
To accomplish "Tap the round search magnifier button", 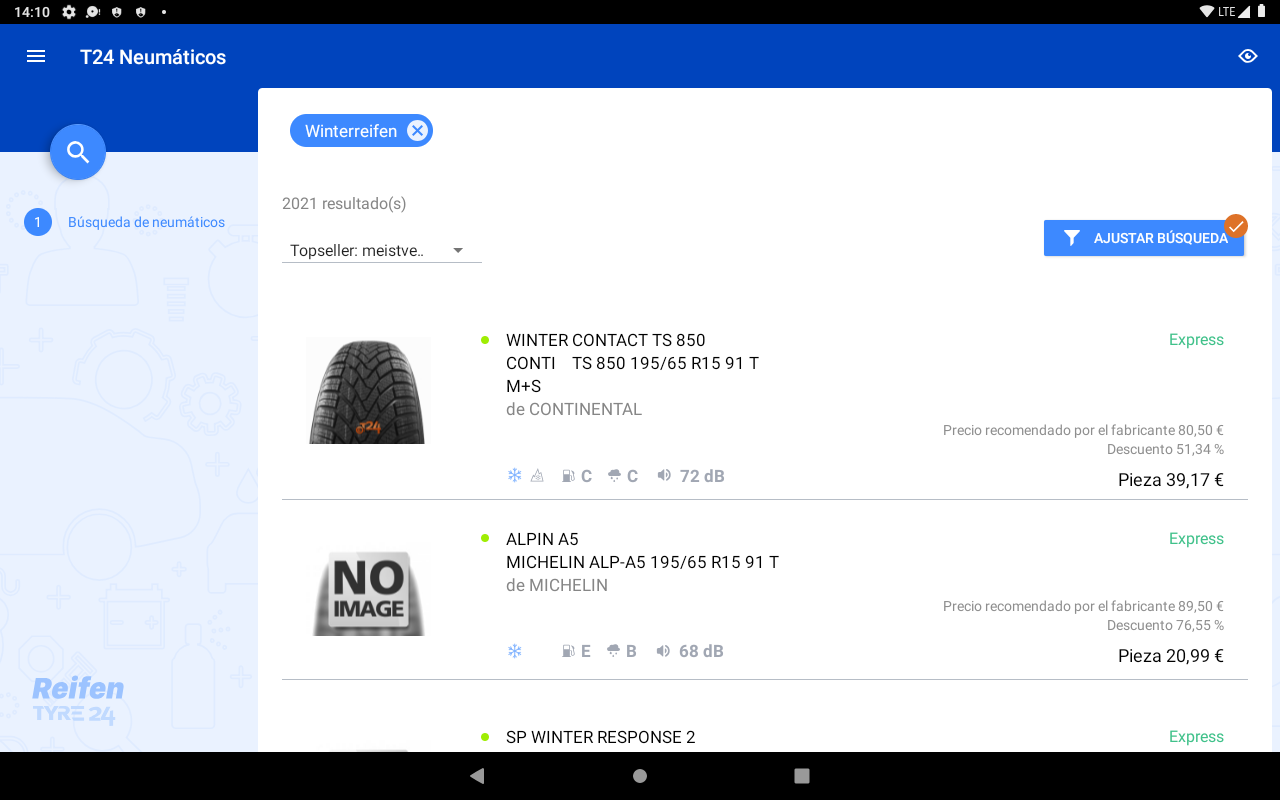I will pos(78,152).
